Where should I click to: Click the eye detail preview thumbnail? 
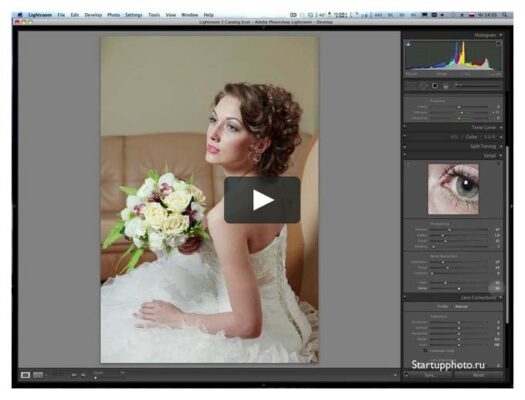453,189
